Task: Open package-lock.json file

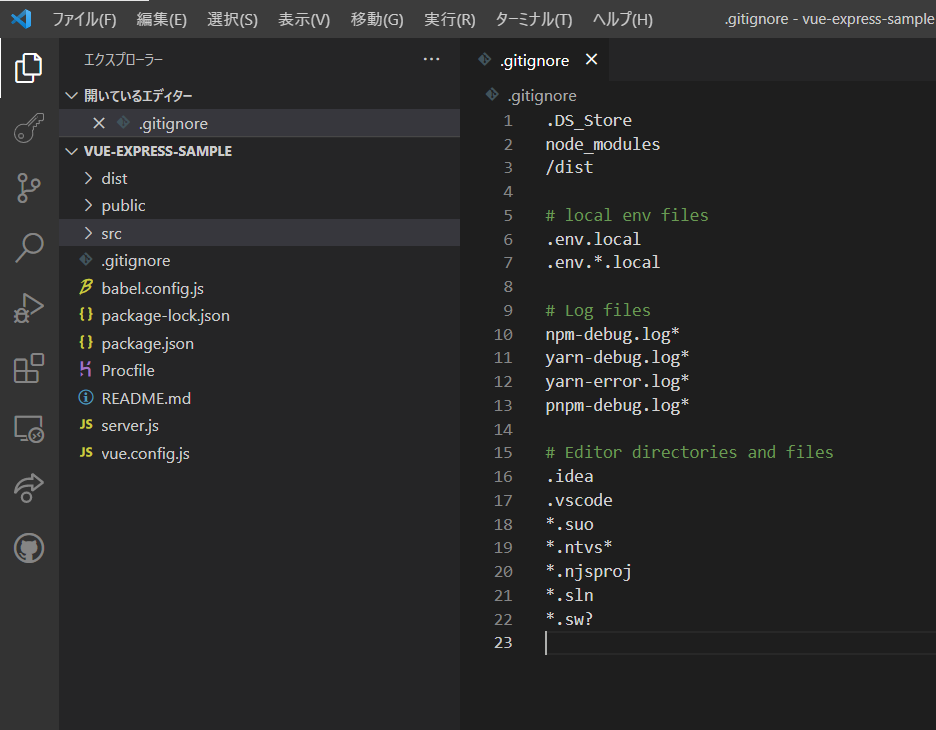Action: (259, 316)
